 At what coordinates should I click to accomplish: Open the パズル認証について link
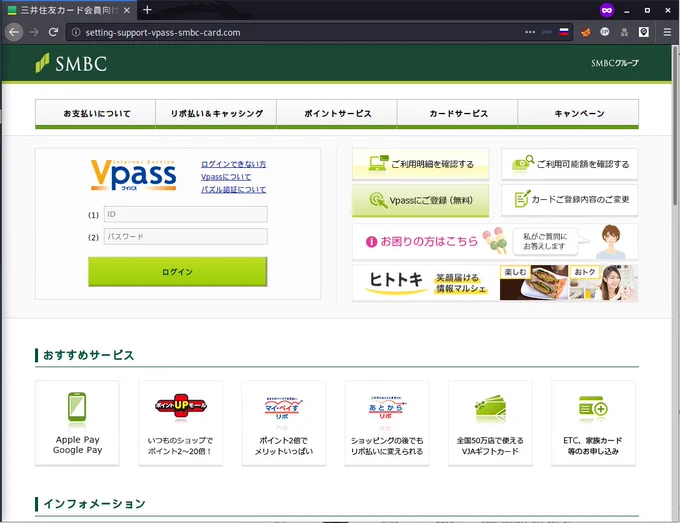(233, 190)
